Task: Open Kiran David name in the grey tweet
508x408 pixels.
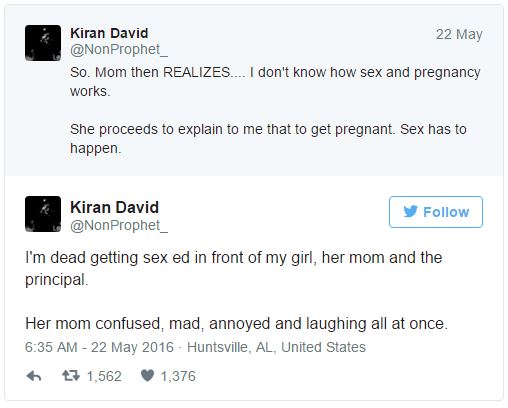Action: pyautogui.click(x=109, y=33)
